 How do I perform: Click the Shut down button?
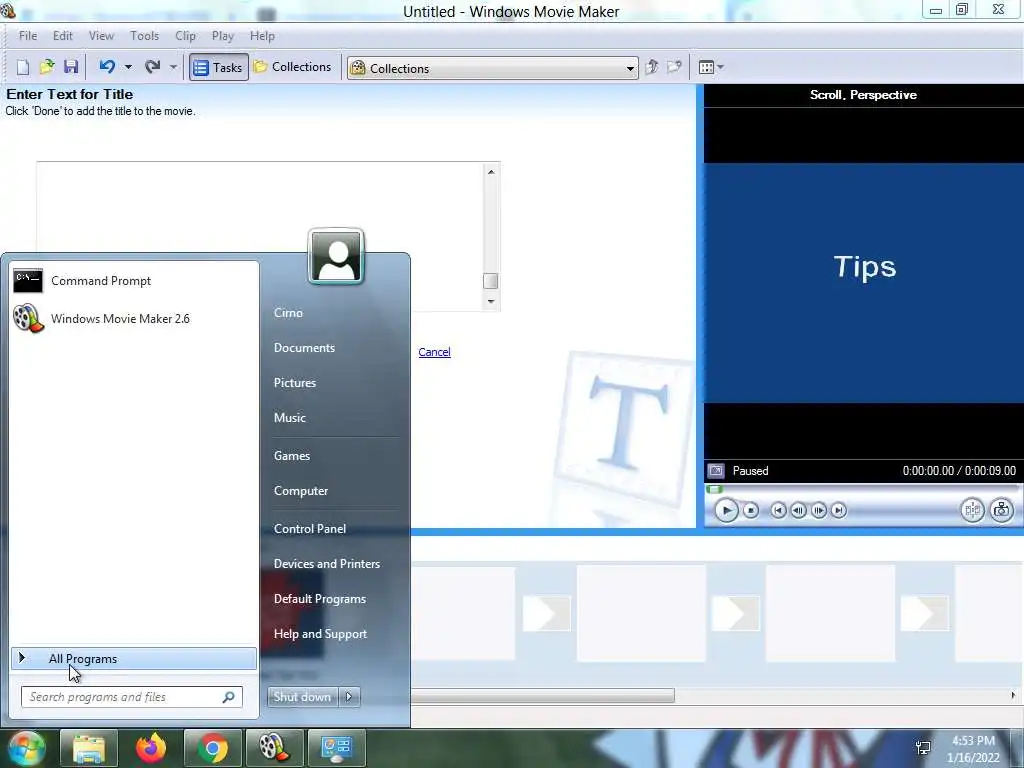click(302, 697)
